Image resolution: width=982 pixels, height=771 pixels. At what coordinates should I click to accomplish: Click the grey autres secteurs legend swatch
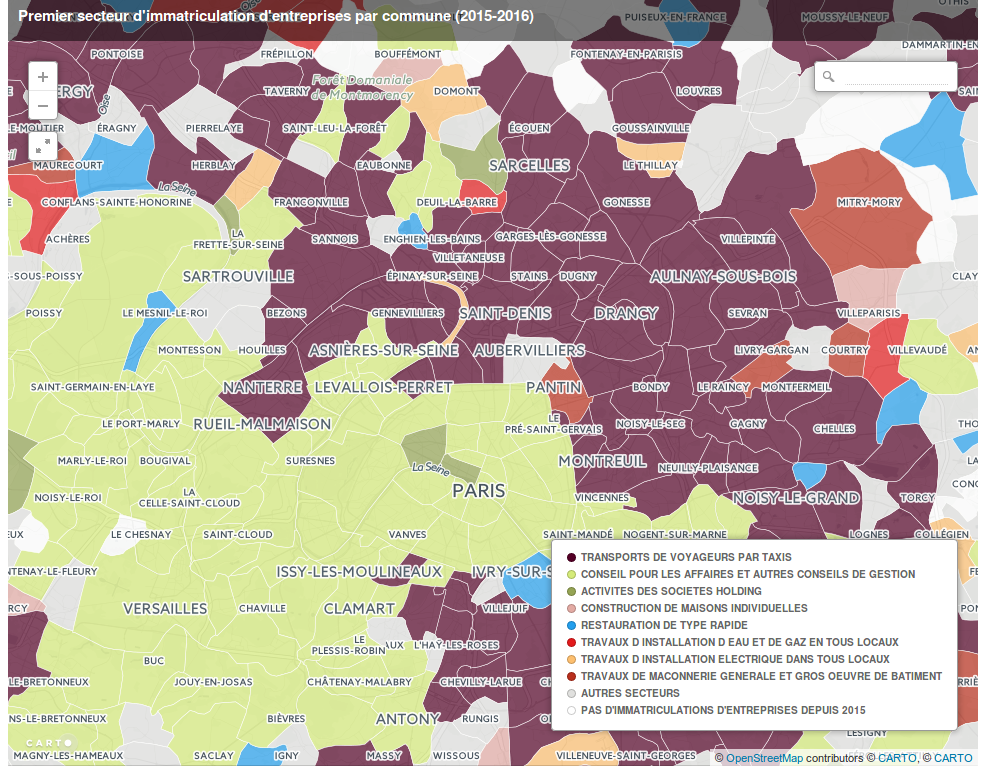pyautogui.click(x=571, y=693)
